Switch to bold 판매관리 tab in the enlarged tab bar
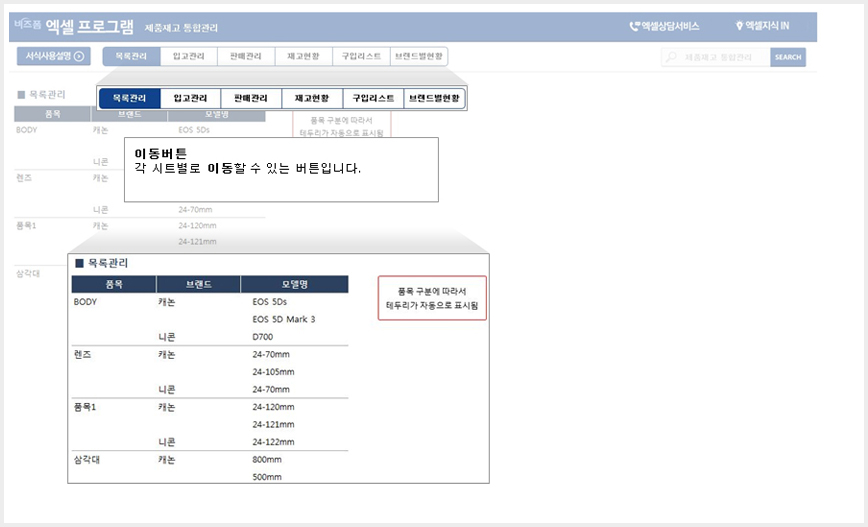 [x=251, y=98]
